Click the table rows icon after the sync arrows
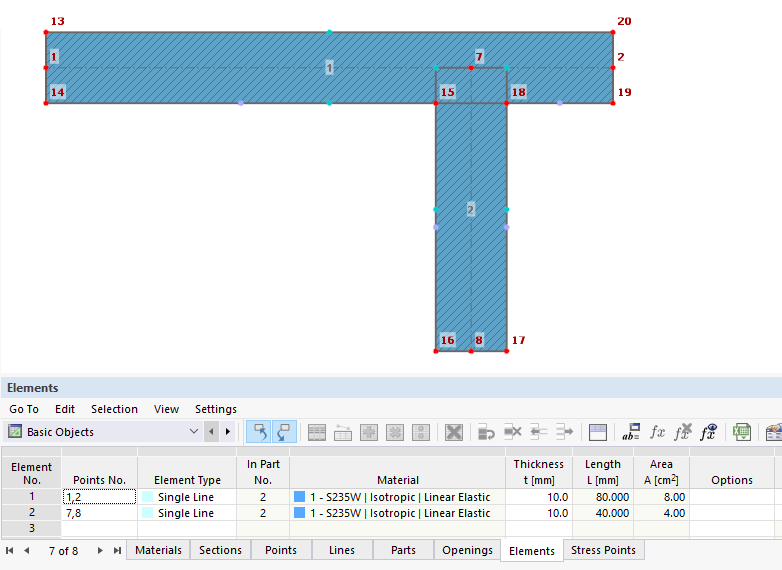The image size is (782, 570). click(x=317, y=432)
